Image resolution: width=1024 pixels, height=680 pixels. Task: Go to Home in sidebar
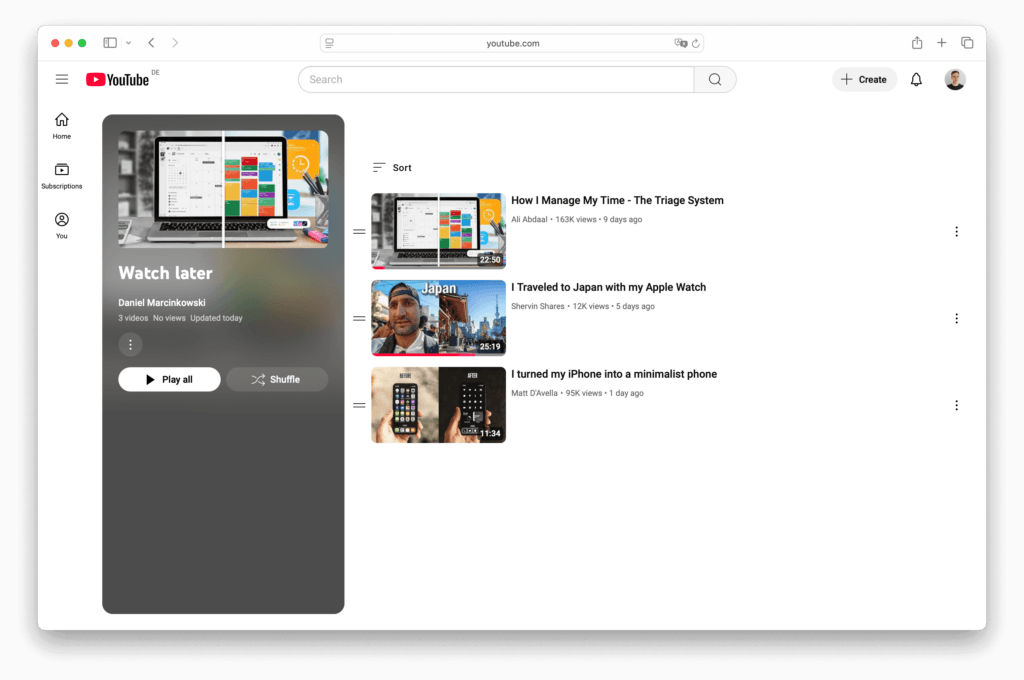pos(61,126)
